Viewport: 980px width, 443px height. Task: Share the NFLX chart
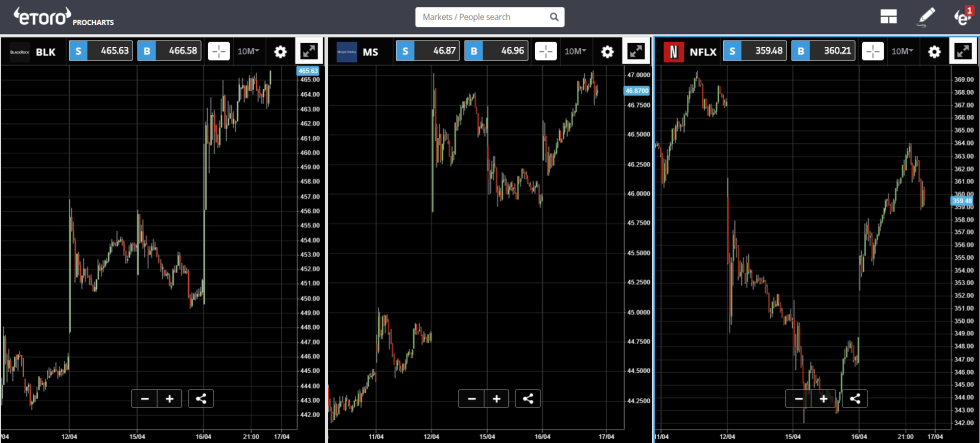pos(855,398)
